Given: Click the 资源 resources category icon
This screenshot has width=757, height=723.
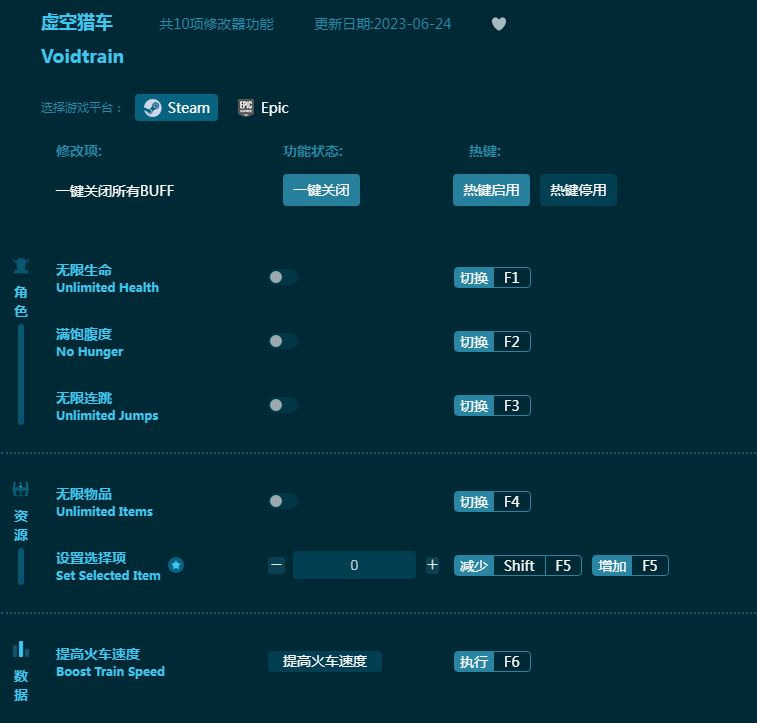Looking at the screenshot, I should click(21, 489).
